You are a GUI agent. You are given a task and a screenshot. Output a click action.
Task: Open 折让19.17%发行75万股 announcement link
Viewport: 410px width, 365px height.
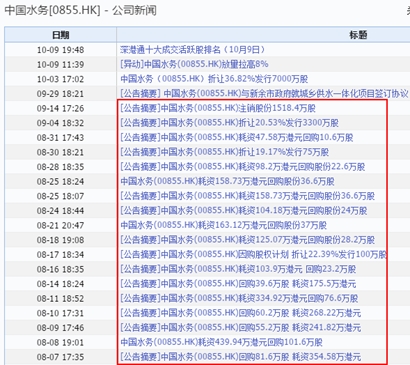(224, 152)
